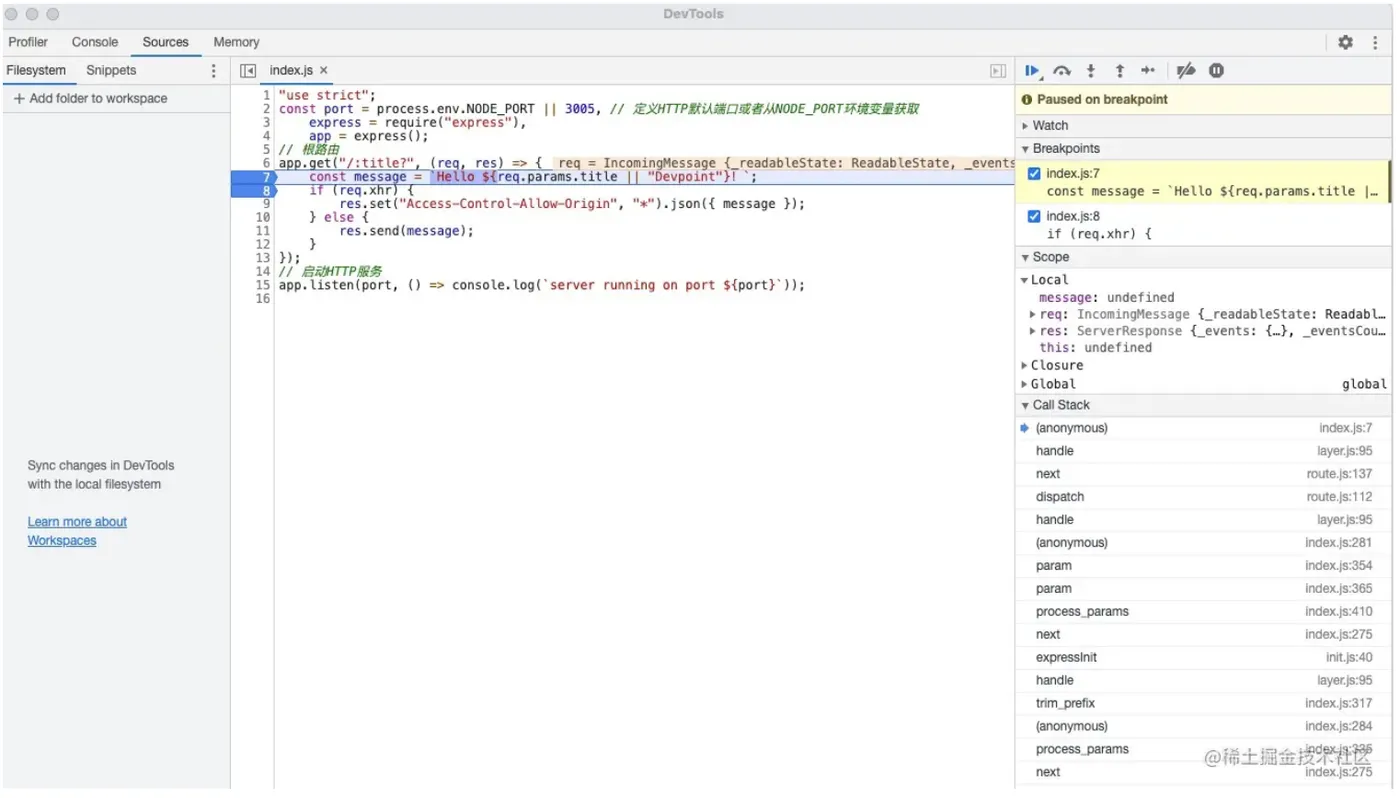Hide the navigator sidebar

click(248, 71)
